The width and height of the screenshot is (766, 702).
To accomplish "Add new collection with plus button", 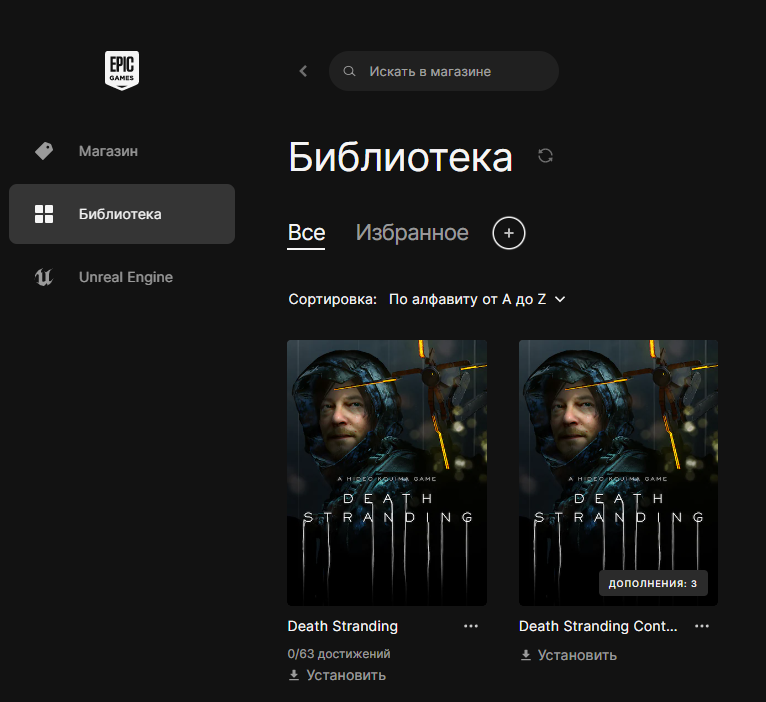I will pyautogui.click(x=509, y=233).
